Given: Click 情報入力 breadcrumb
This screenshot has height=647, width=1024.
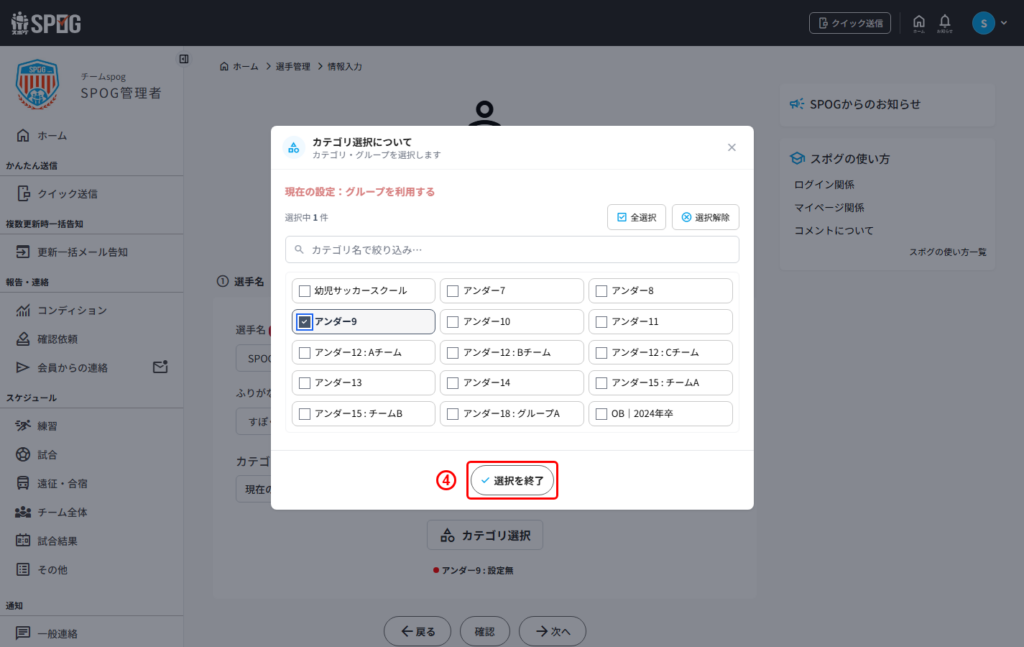Looking at the screenshot, I should point(344,67).
